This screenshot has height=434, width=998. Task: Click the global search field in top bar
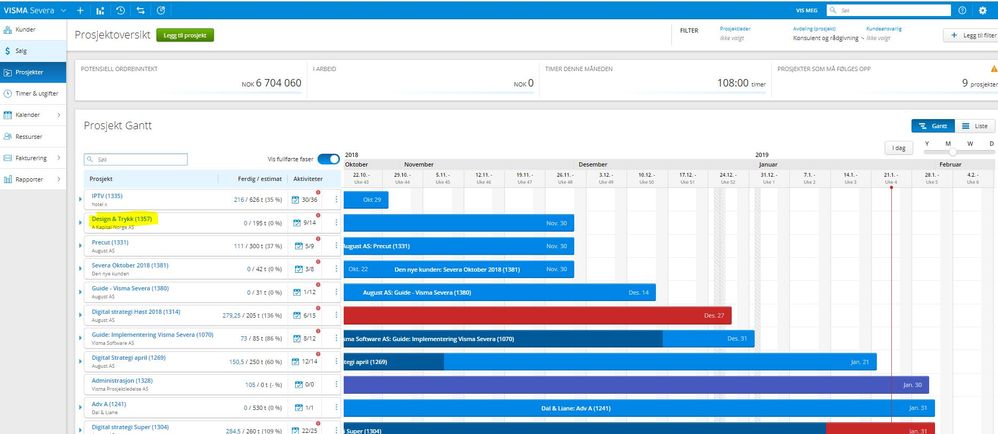tap(889, 10)
